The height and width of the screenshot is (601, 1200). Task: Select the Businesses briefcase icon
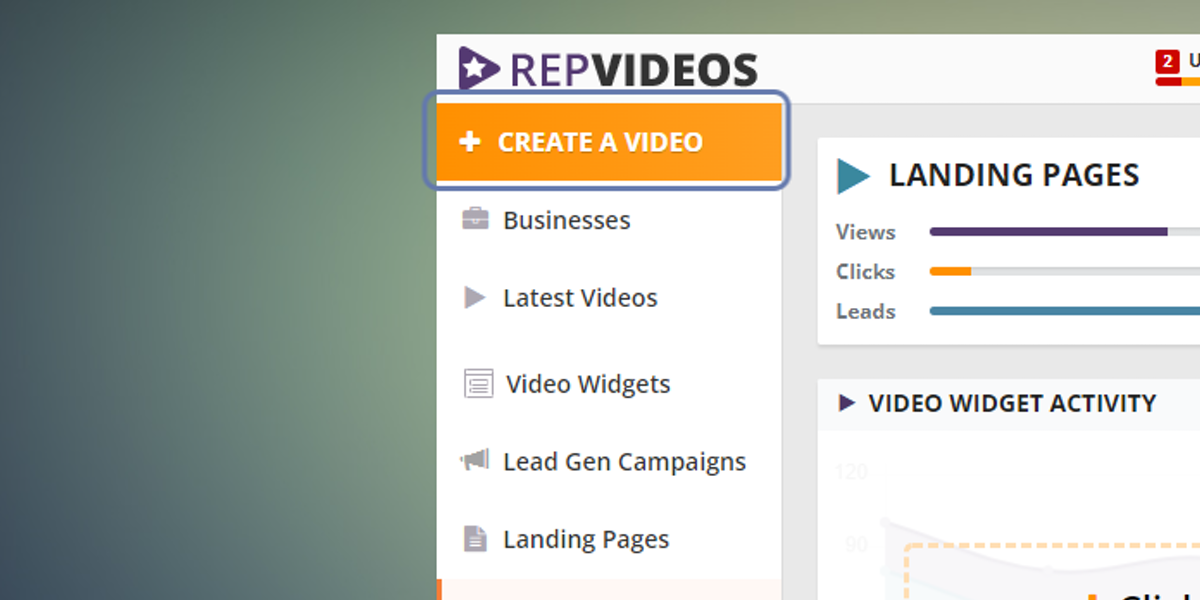[x=477, y=219]
